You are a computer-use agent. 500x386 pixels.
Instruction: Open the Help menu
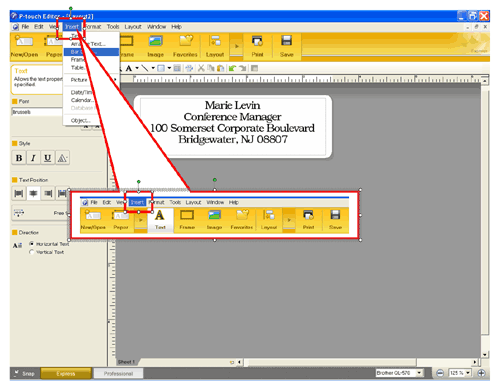pos(177,27)
